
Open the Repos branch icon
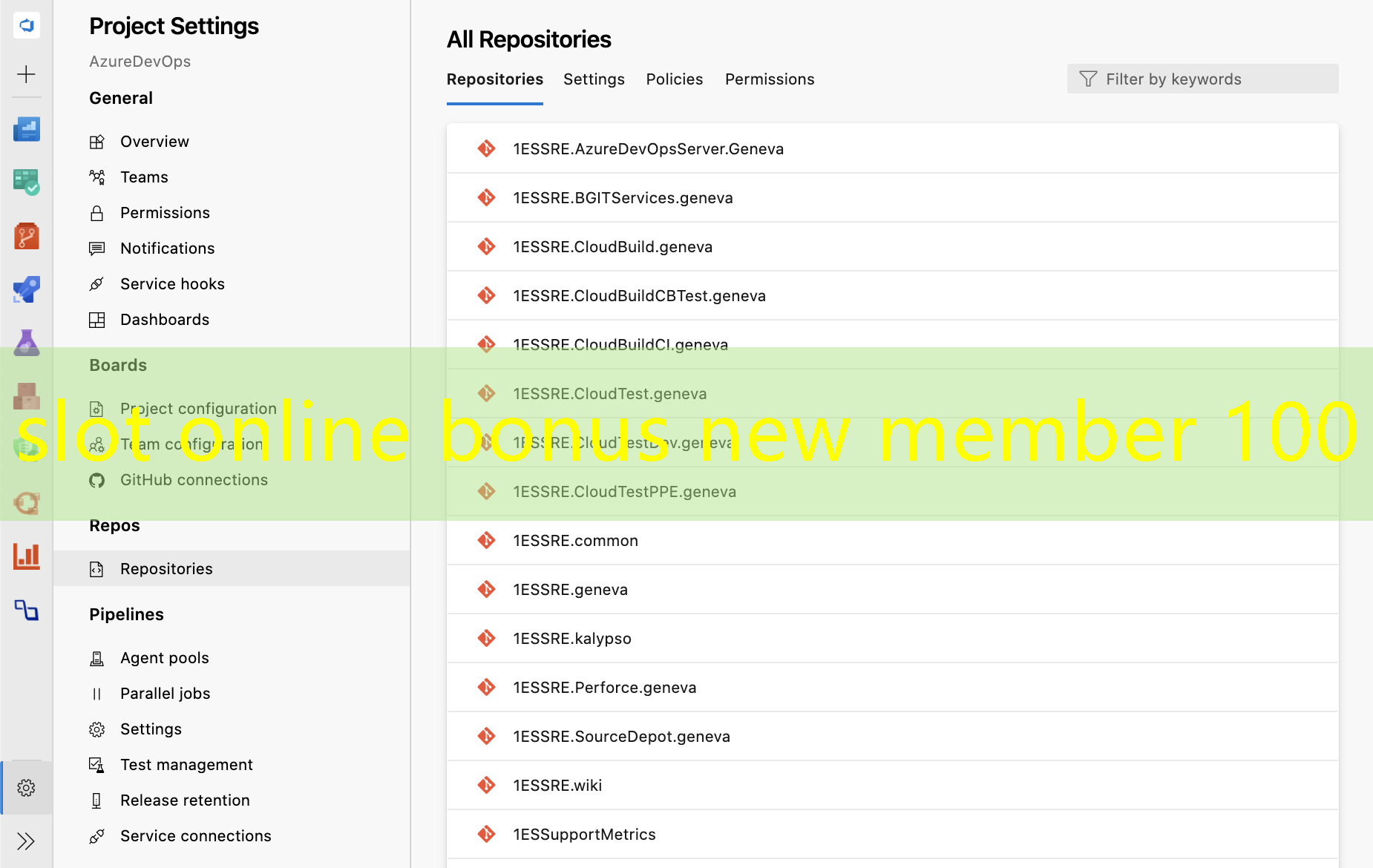[27, 236]
